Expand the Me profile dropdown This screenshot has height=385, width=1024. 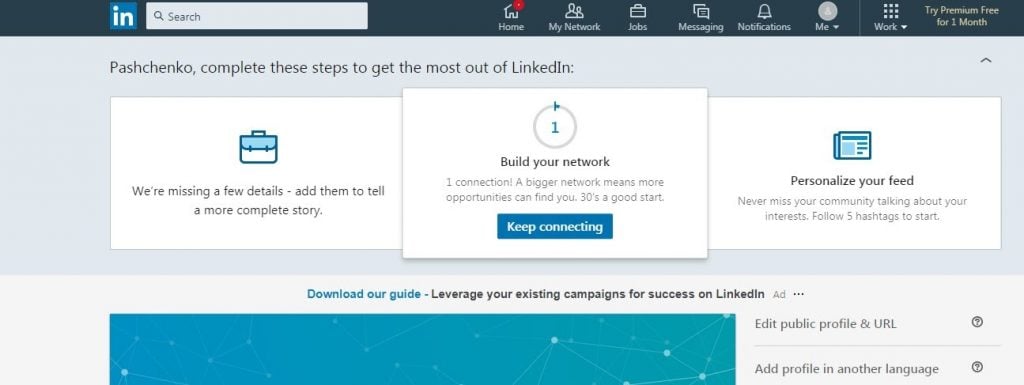click(827, 18)
